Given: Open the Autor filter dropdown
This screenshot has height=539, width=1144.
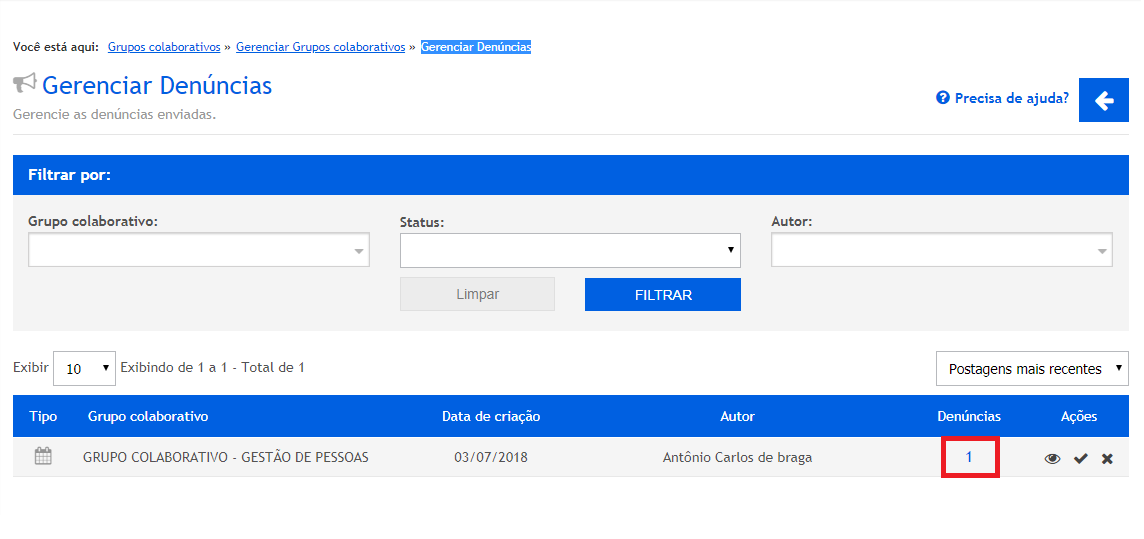Looking at the screenshot, I should 941,250.
